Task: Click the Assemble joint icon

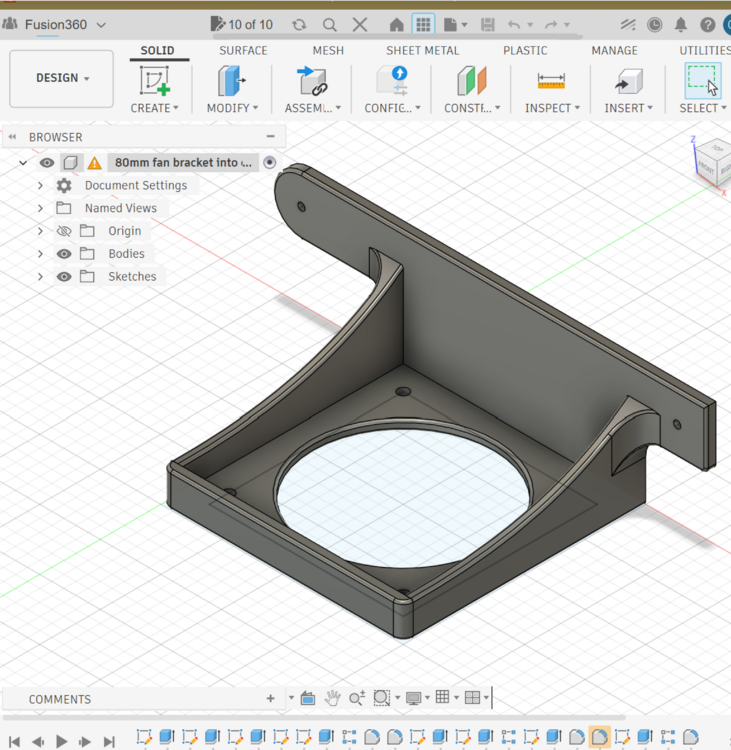Action: [312, 81]
